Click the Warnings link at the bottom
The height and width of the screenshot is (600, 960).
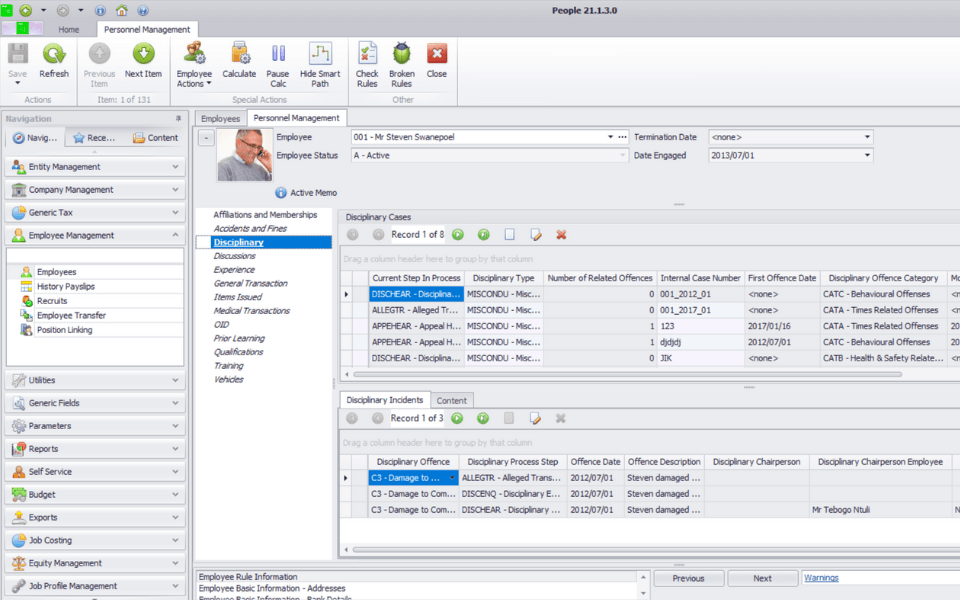click(820, 577)
